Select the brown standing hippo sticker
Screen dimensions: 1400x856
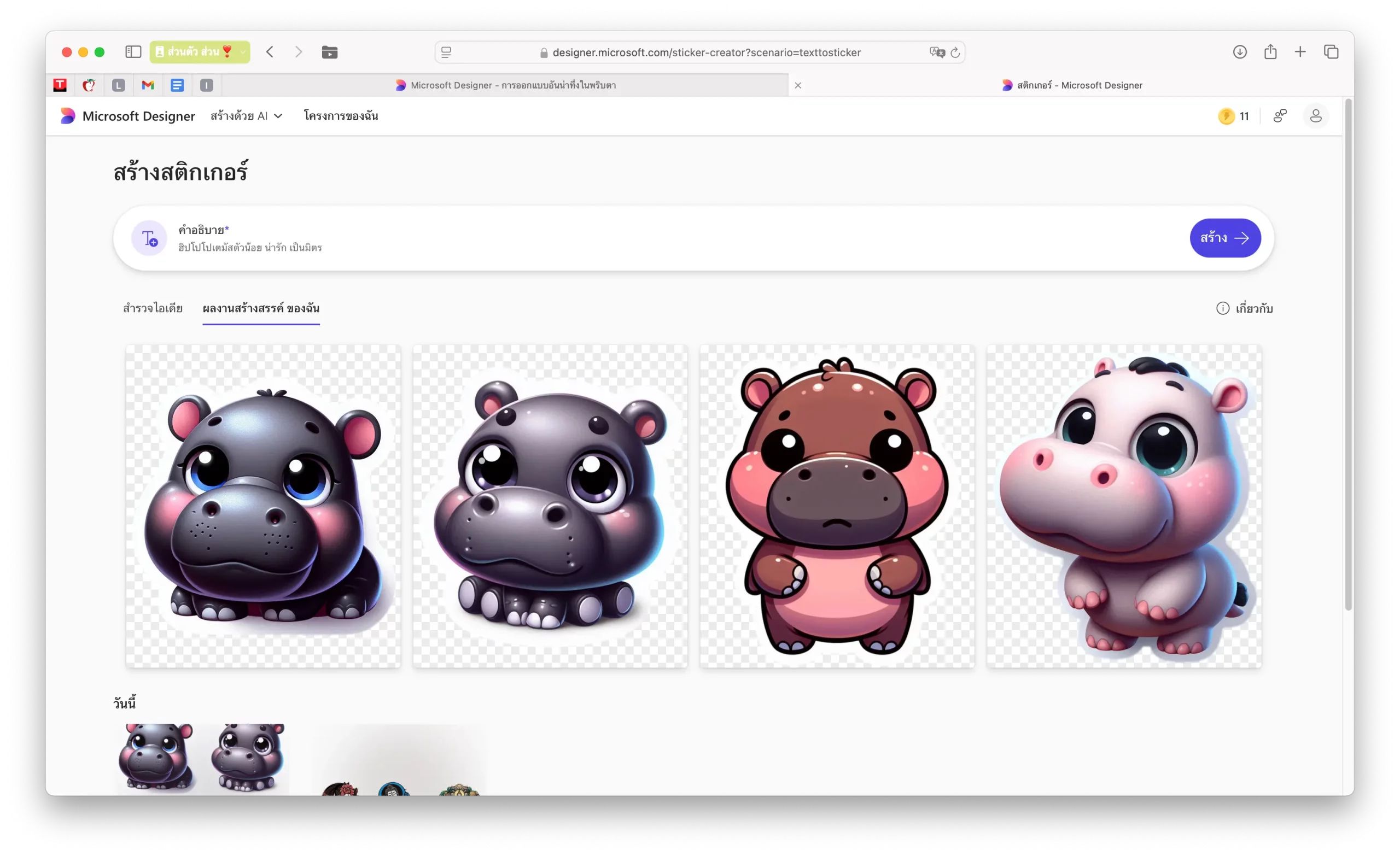tap(836, 506)
